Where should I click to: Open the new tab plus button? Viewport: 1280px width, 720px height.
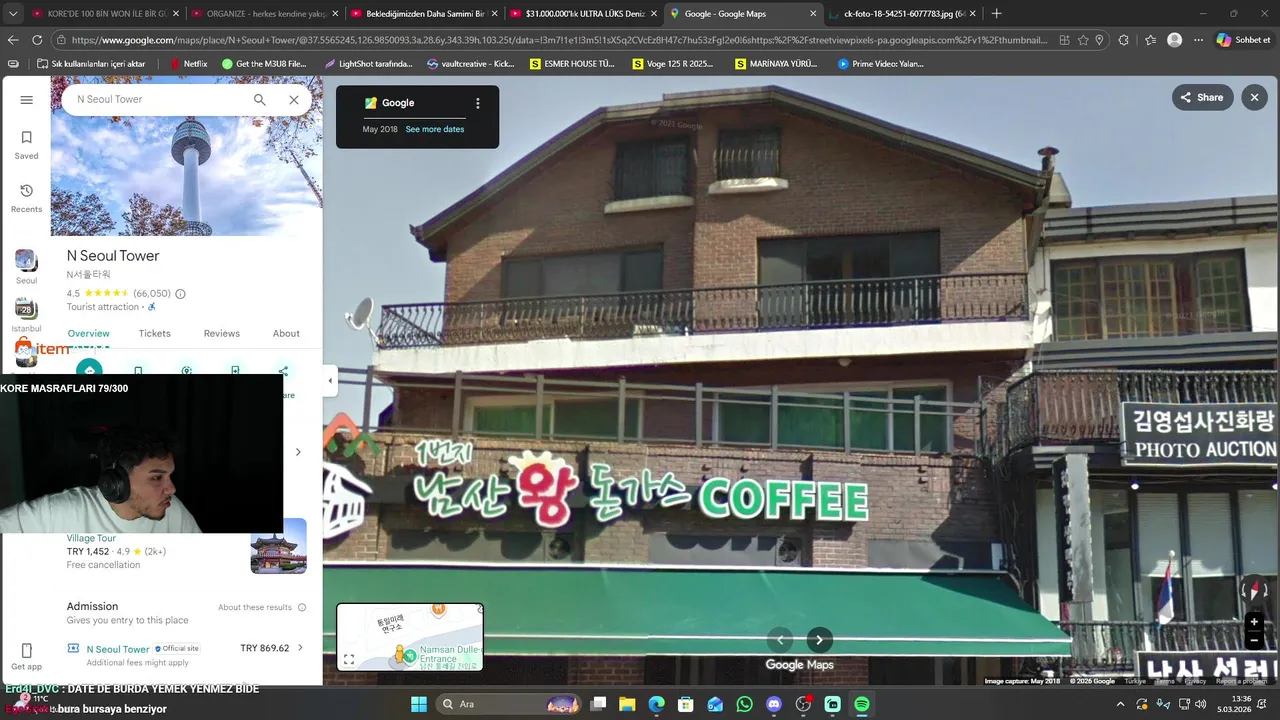(996, 14)
